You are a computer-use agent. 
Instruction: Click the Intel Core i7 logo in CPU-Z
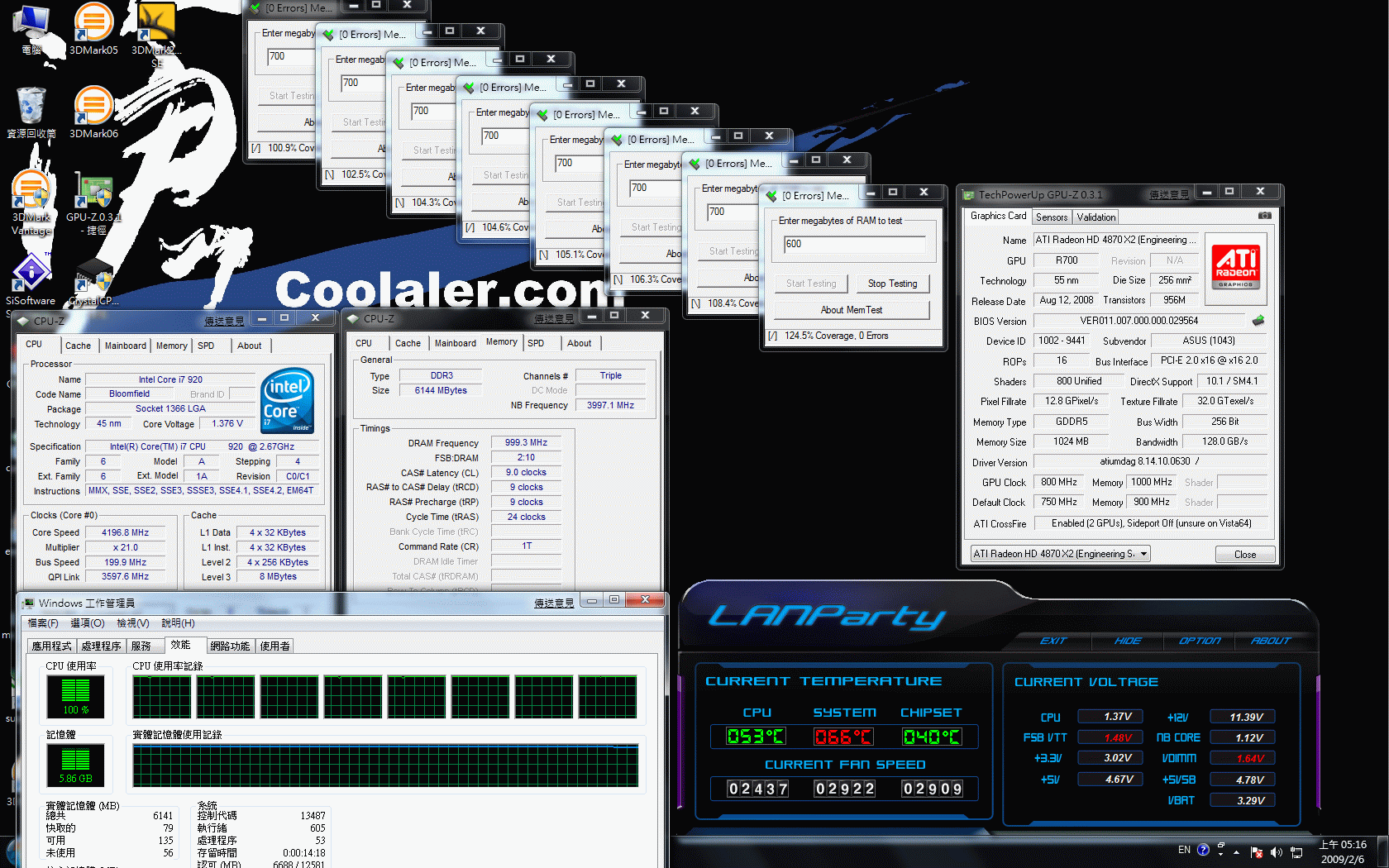287,401
